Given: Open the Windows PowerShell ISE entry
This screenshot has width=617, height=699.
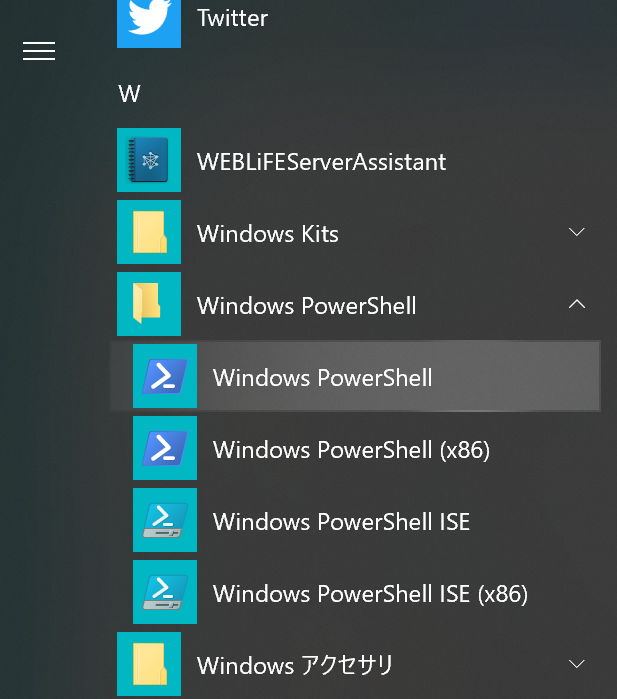Looking at the screenshot, I should coord(341,521).
